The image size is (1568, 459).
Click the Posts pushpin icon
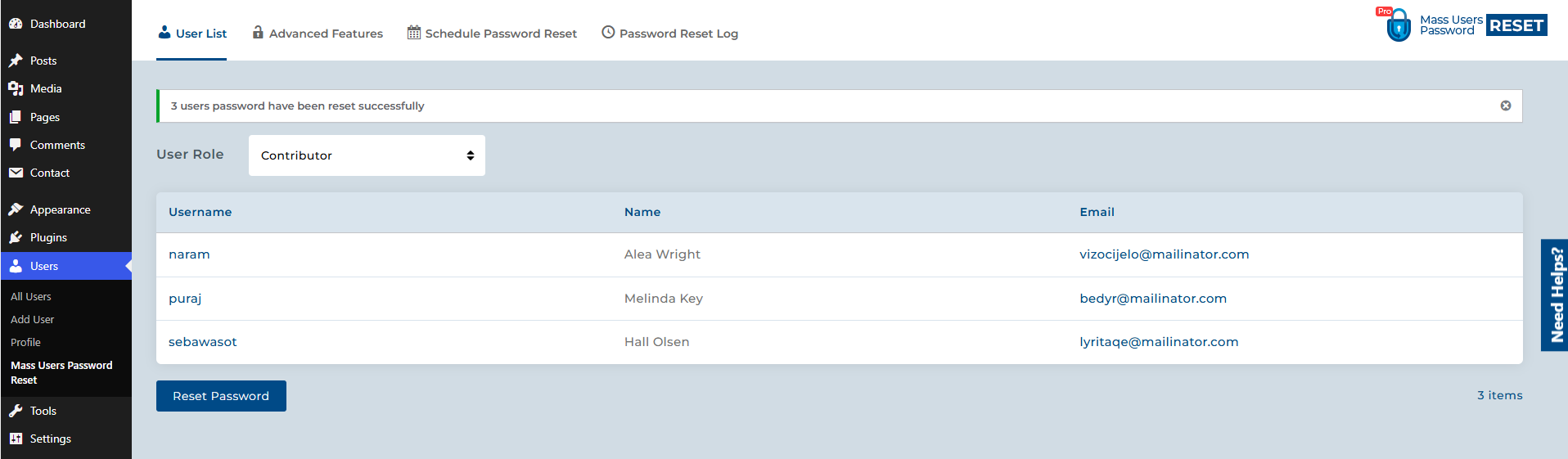click(x=16, y=61)
